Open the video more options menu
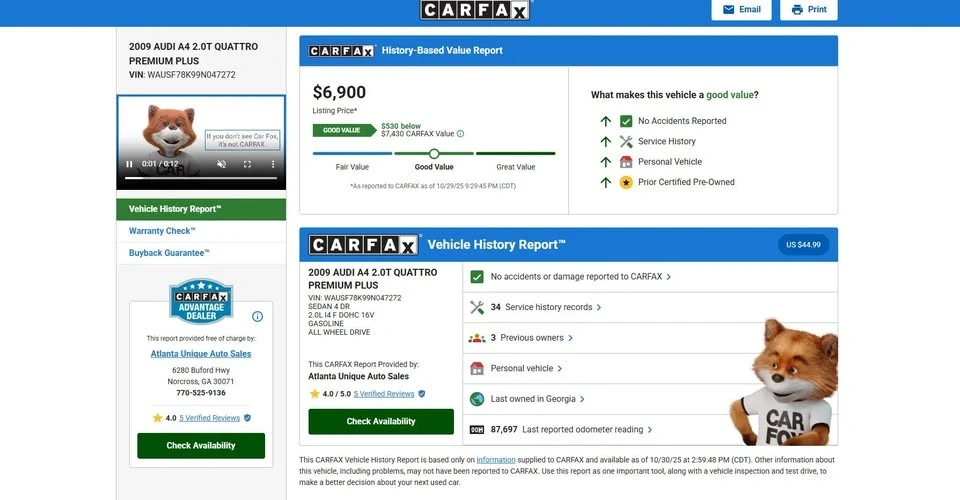The height and width of the screenshot is (500, 960). (x=272, y=164)
